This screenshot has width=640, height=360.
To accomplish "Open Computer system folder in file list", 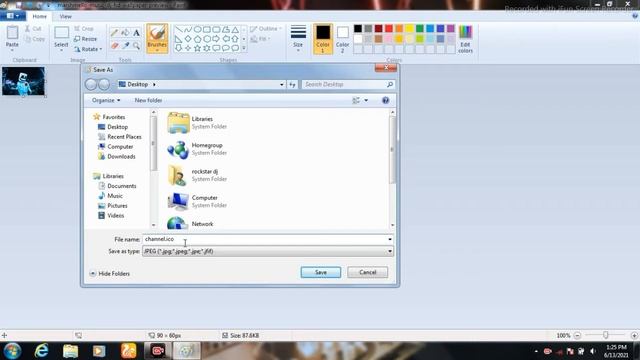I will 197,201.
